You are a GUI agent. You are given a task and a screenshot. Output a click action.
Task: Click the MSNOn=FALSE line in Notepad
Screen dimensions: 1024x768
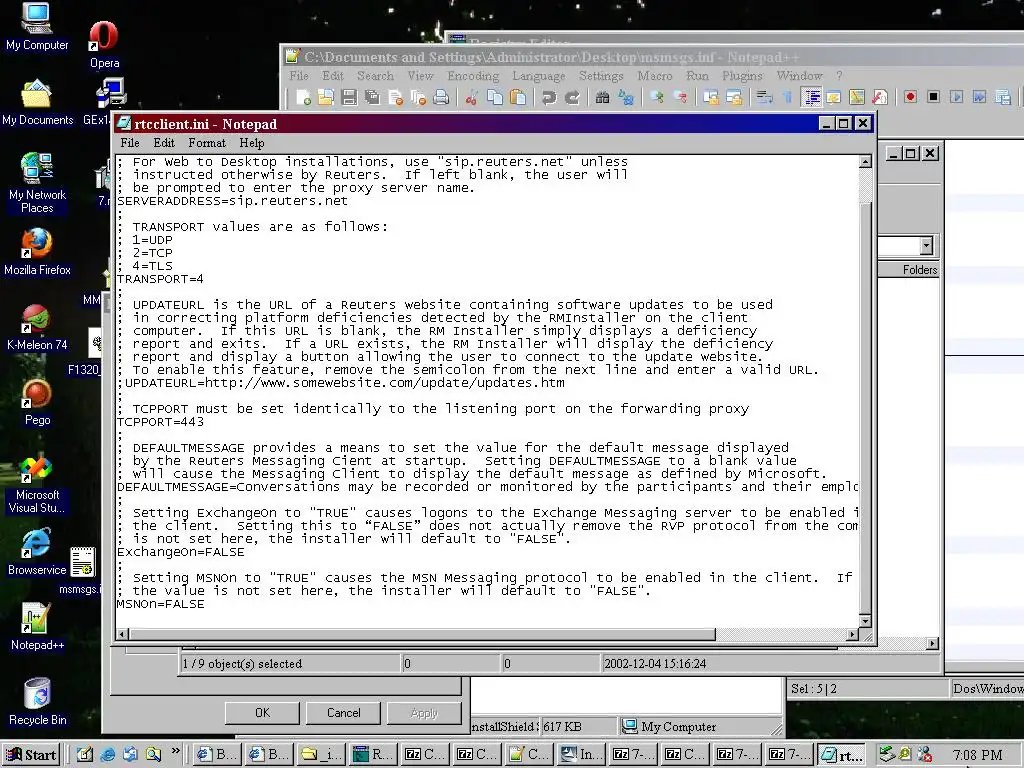(160, 604)
